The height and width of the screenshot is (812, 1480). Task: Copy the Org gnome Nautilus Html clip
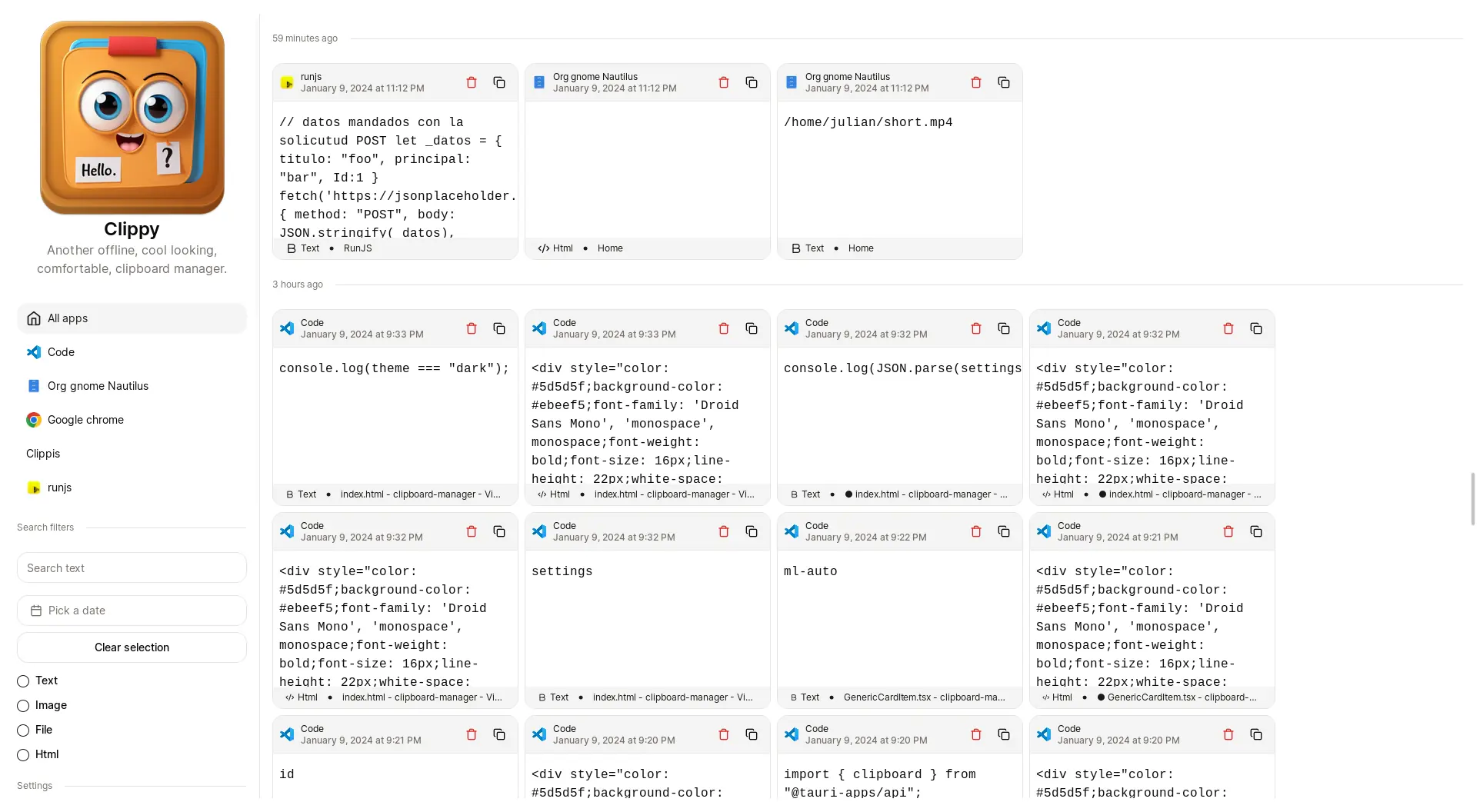click(x=752, y=82)
